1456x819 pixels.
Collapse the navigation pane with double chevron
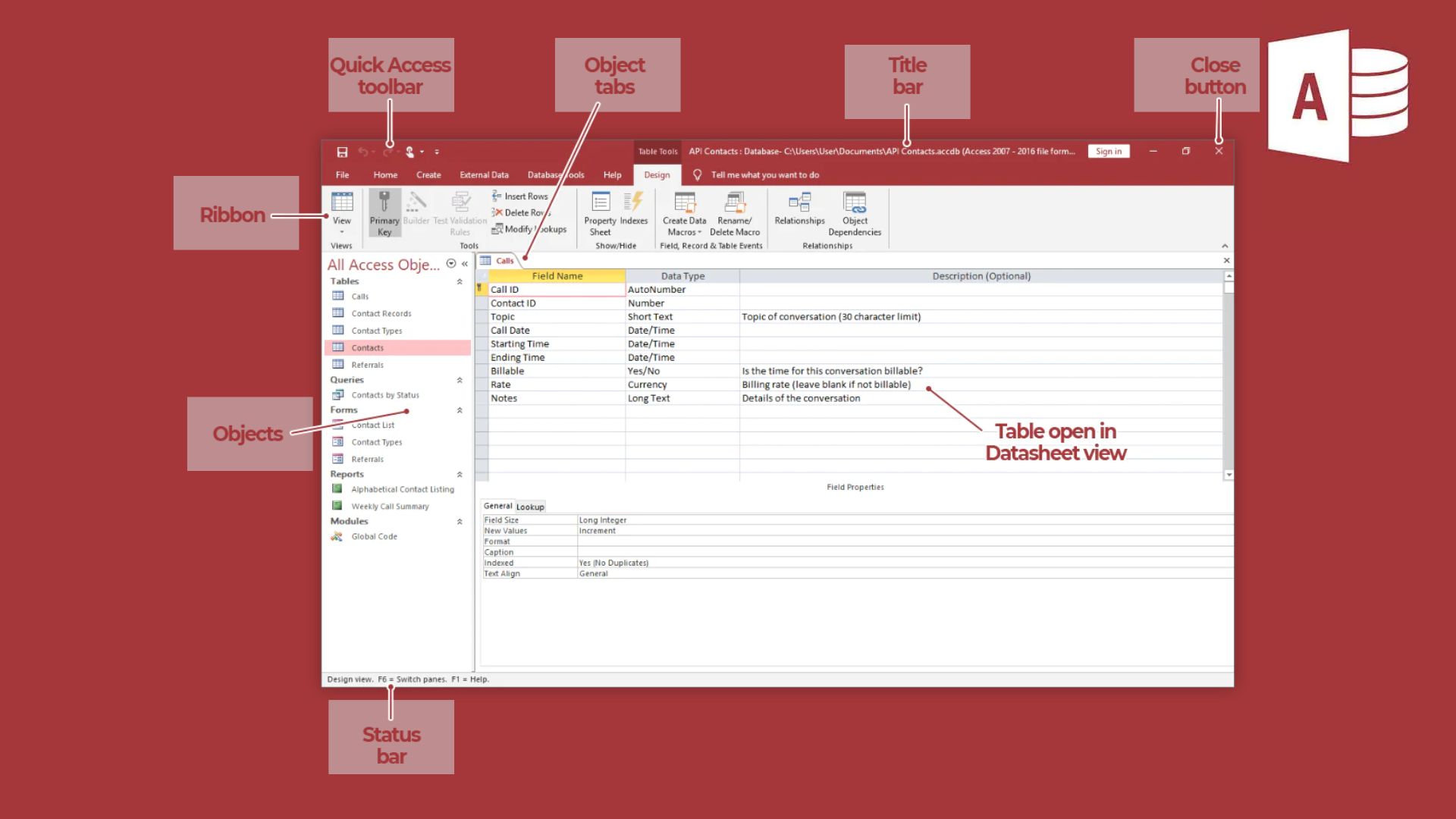[x=465, y=264]
